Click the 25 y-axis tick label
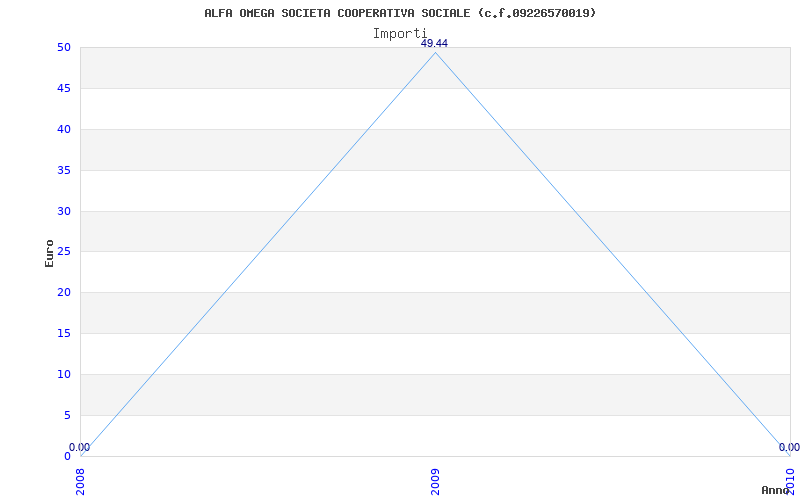Viewport: 800px width, 500px height. pyautogui.click(x=64, y=252)
